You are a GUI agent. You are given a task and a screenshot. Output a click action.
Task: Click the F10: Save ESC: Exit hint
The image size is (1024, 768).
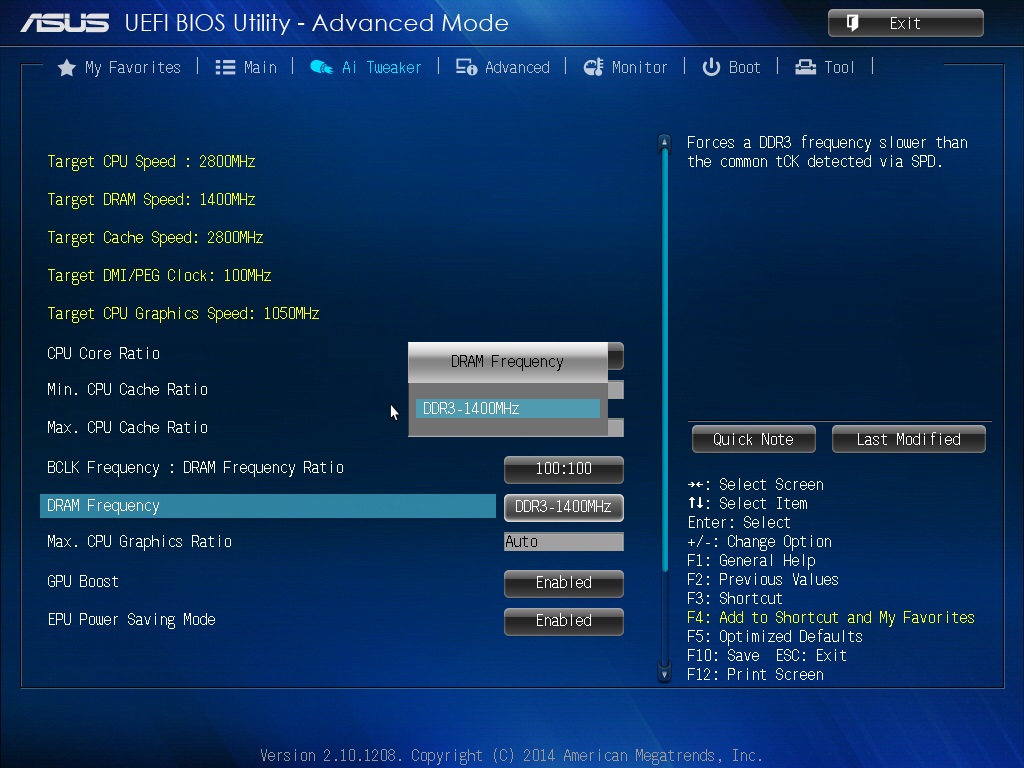pos(767,656)
